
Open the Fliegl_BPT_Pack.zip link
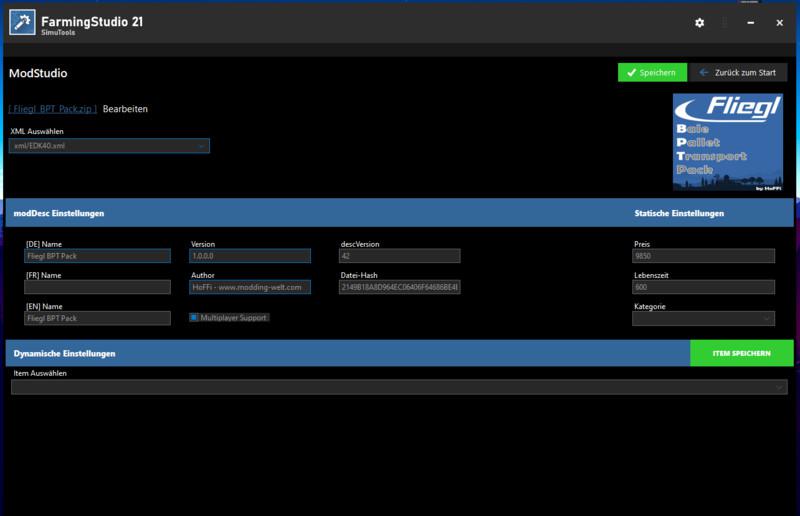53,109
